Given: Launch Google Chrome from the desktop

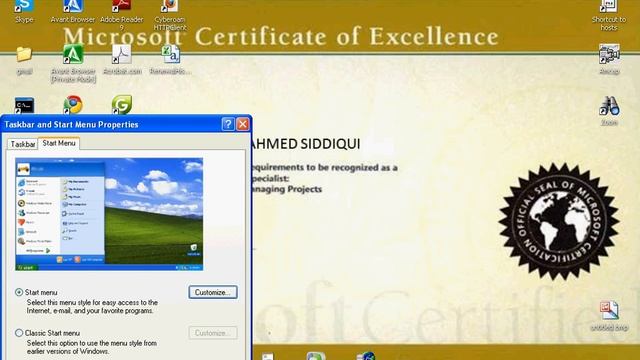Looking at the screenshot, I should click(73, 105).
